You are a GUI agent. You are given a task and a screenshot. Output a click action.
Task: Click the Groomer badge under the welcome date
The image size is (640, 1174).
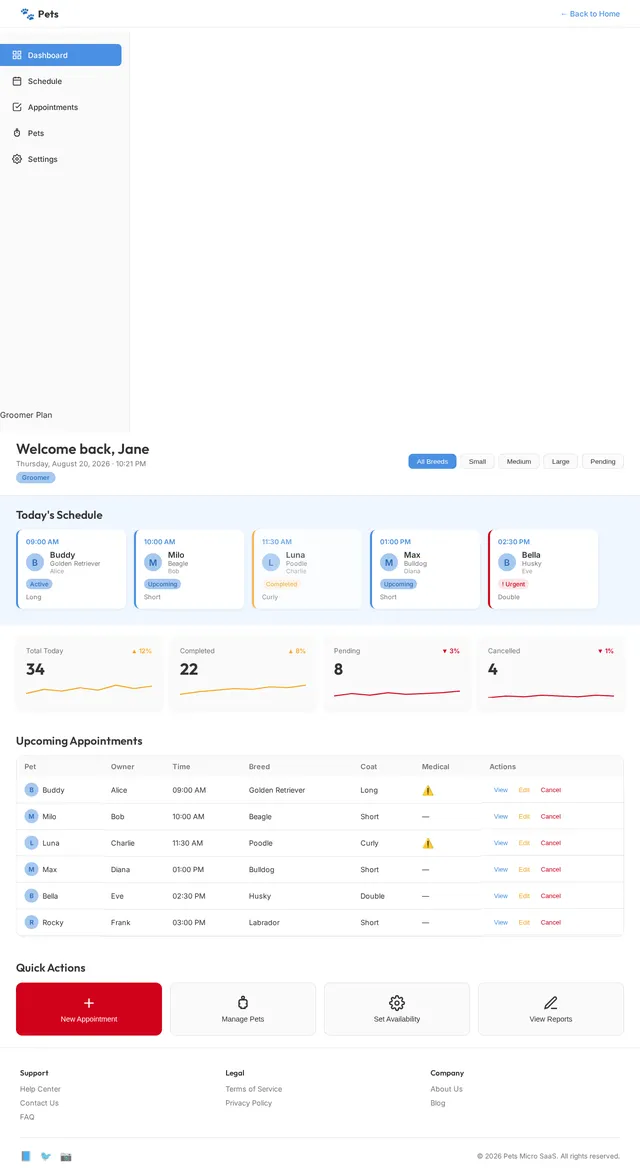(x=36, y=478)
